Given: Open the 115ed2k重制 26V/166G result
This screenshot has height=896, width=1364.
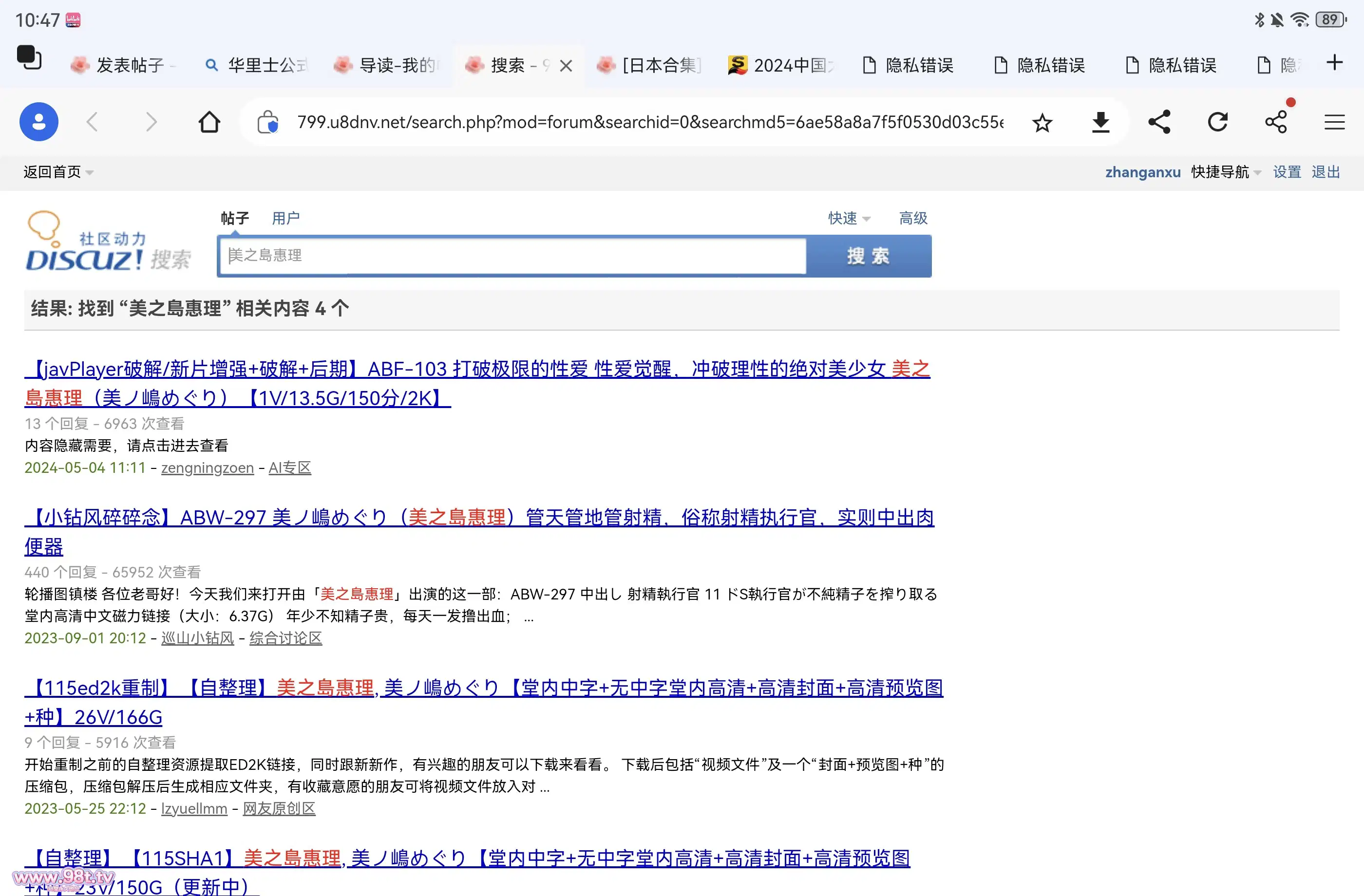Looking at the screenshot, I should [x=483, y=702].
